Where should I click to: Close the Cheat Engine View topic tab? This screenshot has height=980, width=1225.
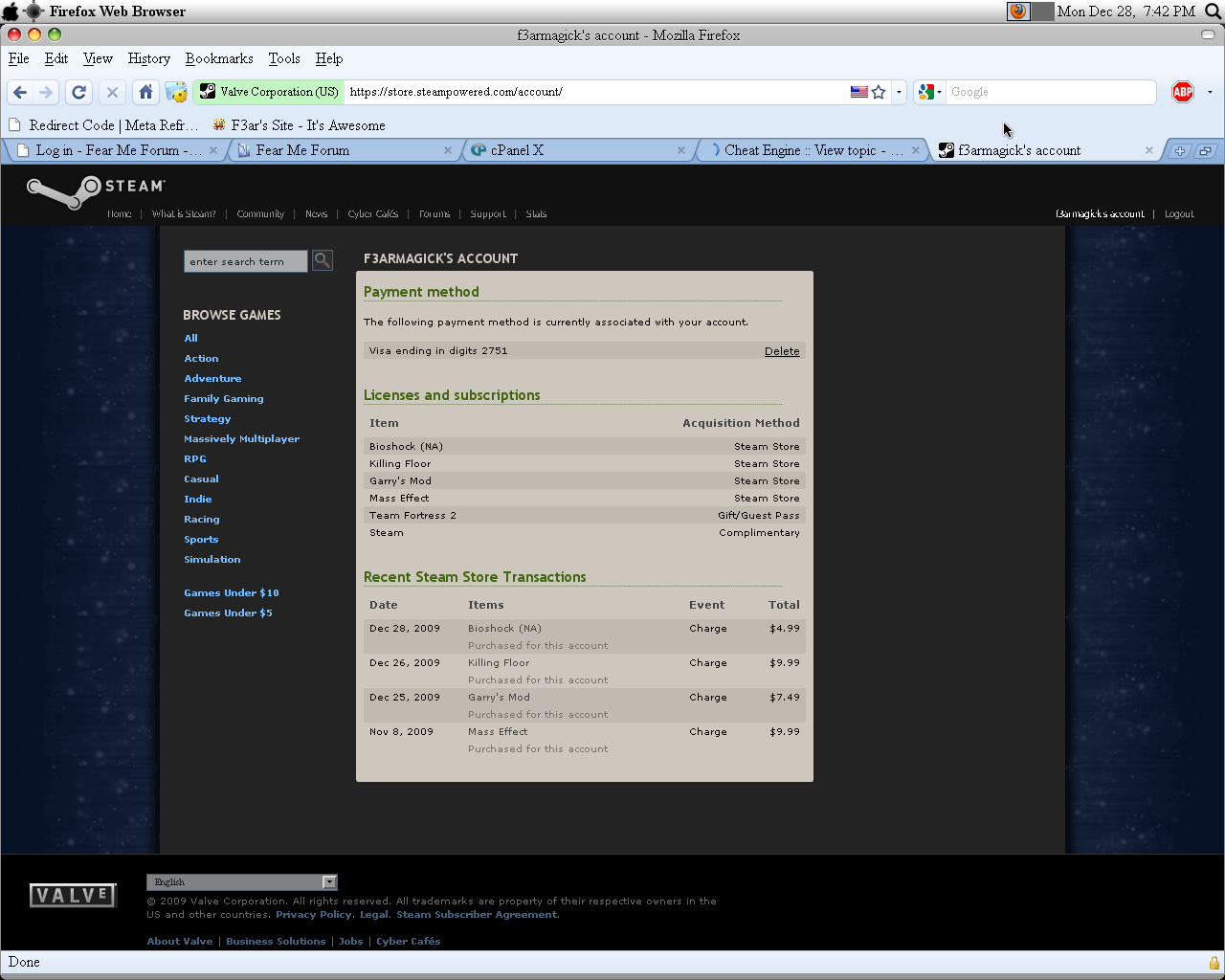(x=916, y=150)
